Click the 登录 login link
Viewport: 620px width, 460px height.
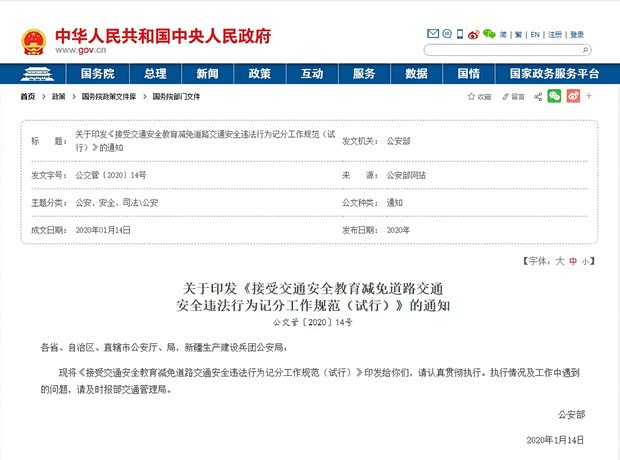pyautogui.click(x=578, y=34)
